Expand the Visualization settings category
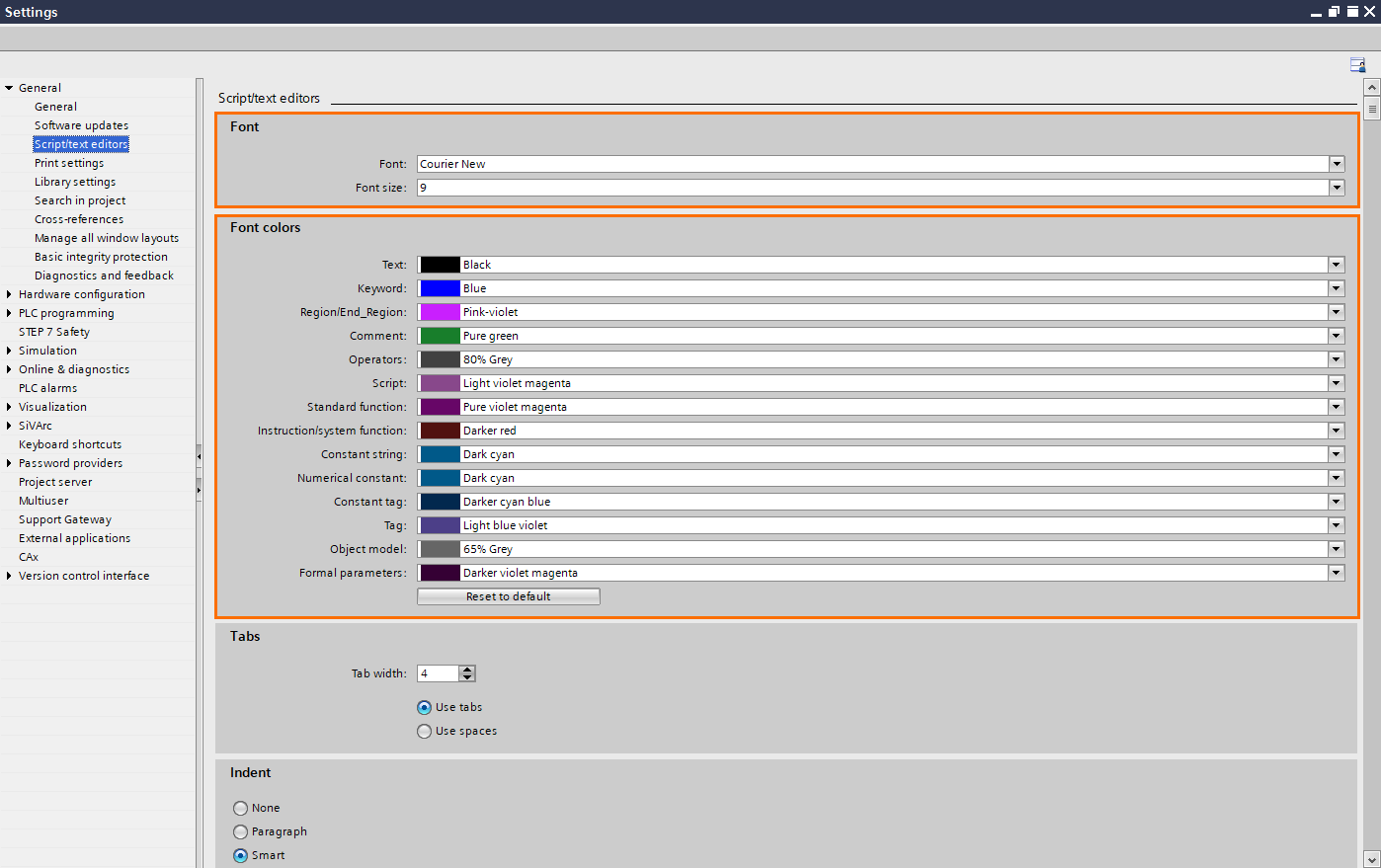 [x=9, y=406]
